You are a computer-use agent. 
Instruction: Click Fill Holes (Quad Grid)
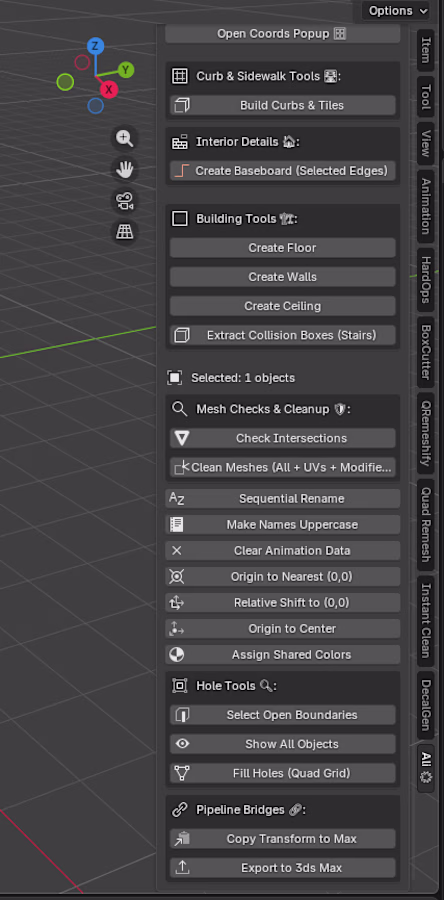tap(282, 773)
